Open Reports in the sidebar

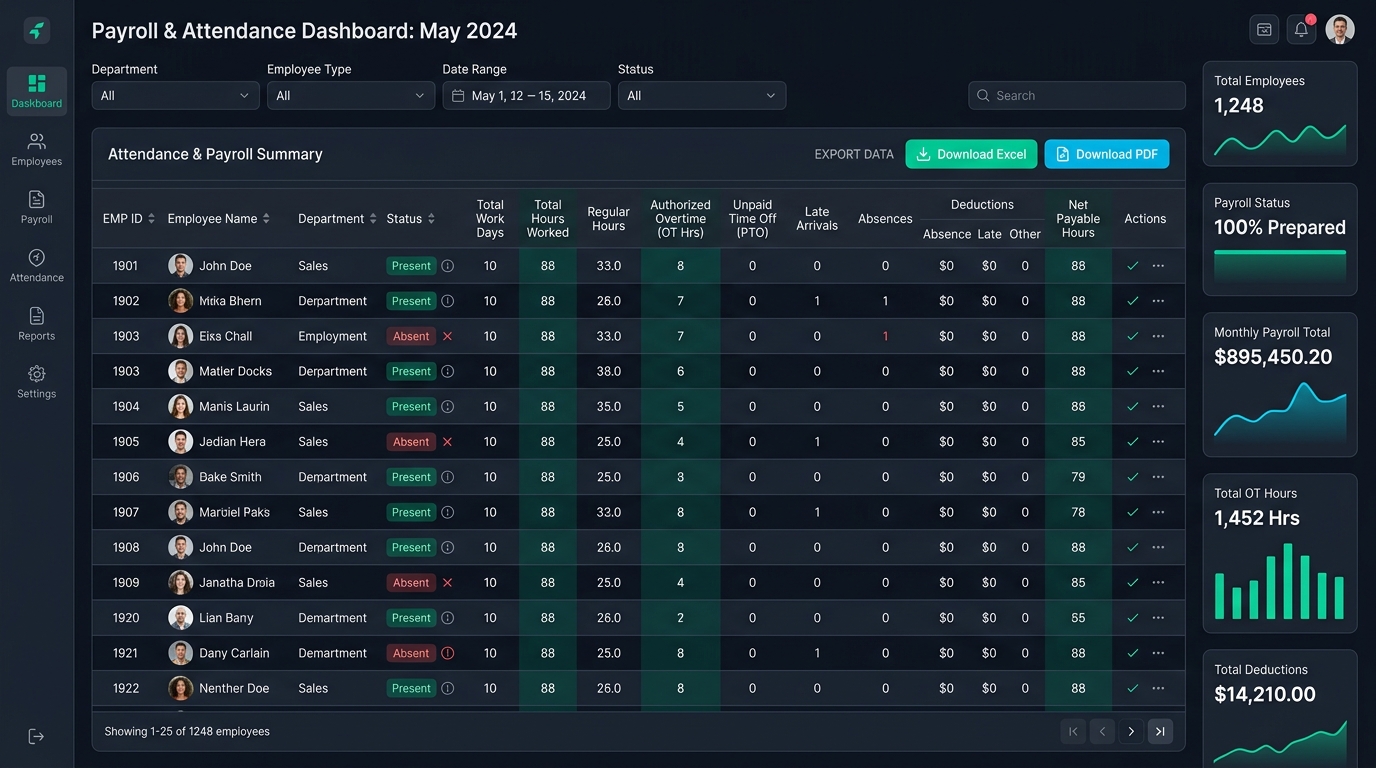pos(37,324)
